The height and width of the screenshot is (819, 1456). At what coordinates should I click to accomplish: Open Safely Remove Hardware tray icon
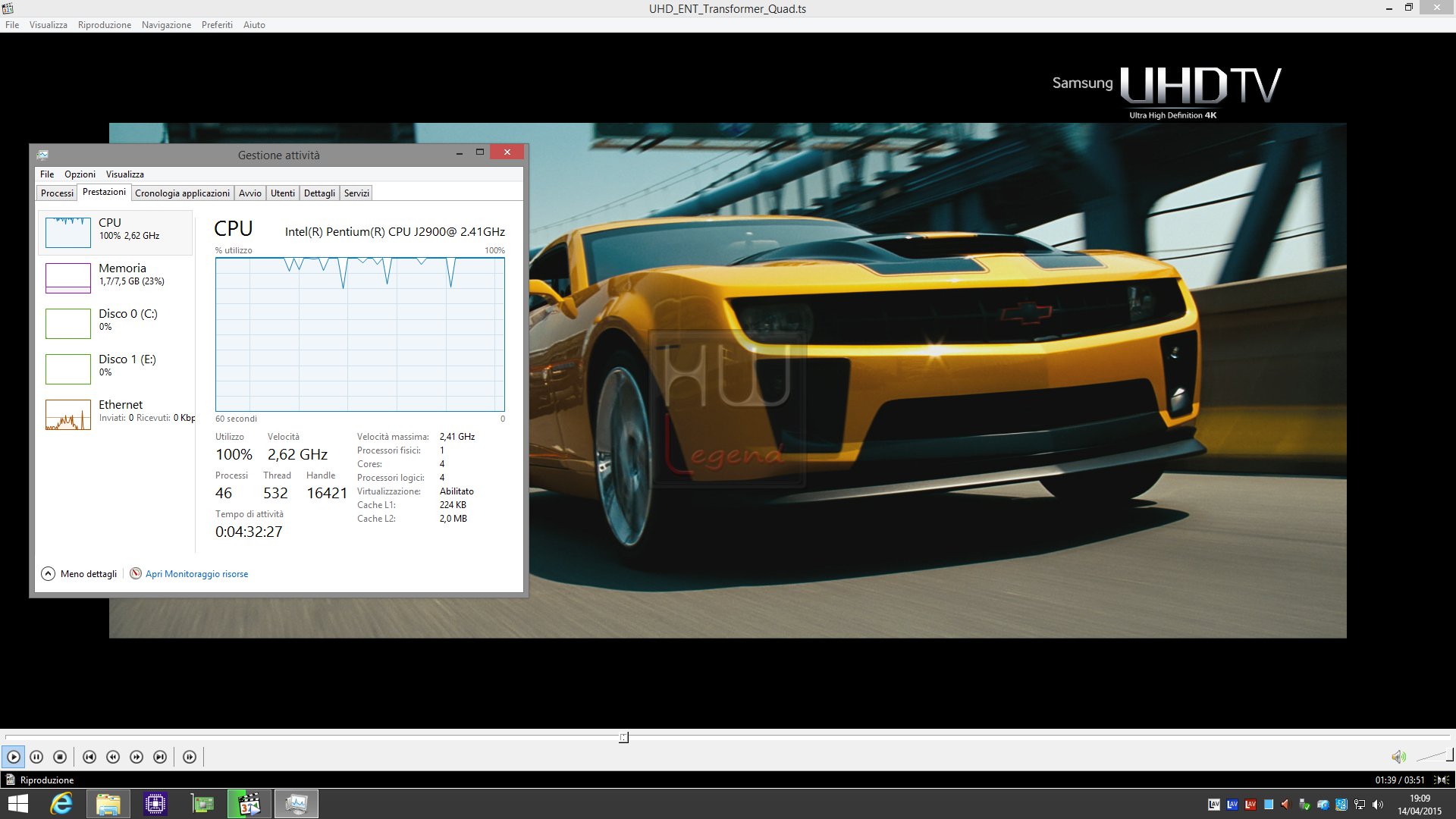[1304, 805]
